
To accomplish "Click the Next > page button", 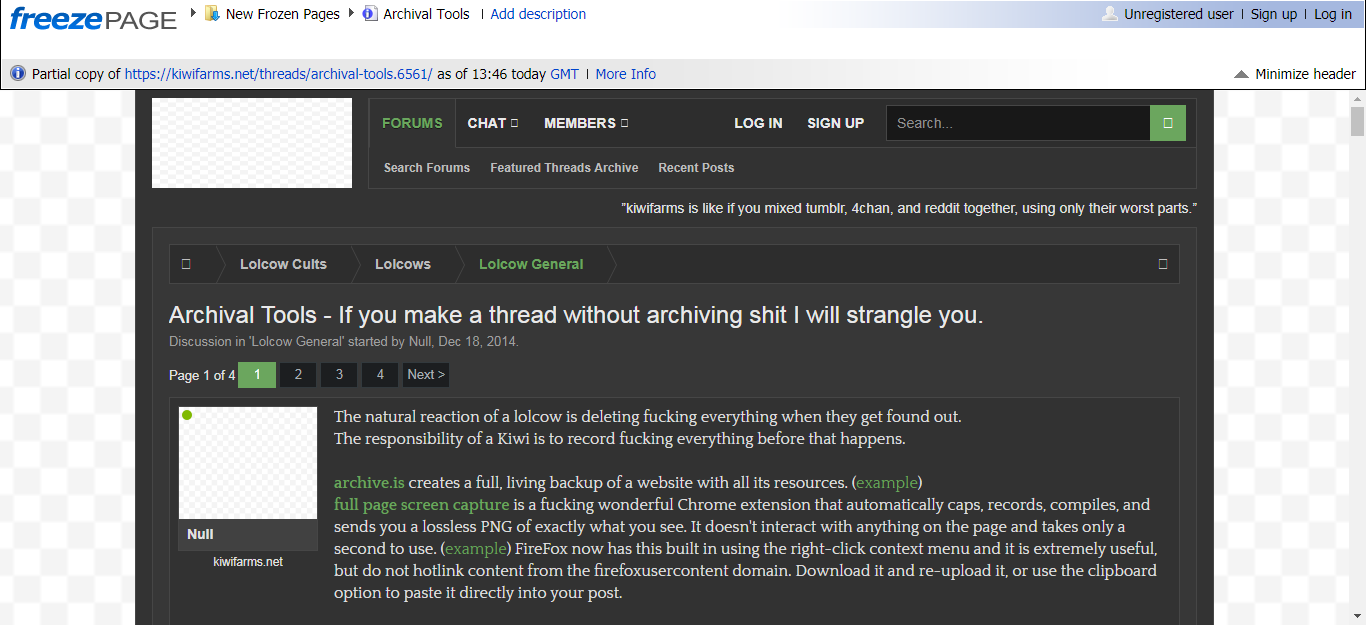I will tap(426, 375).
